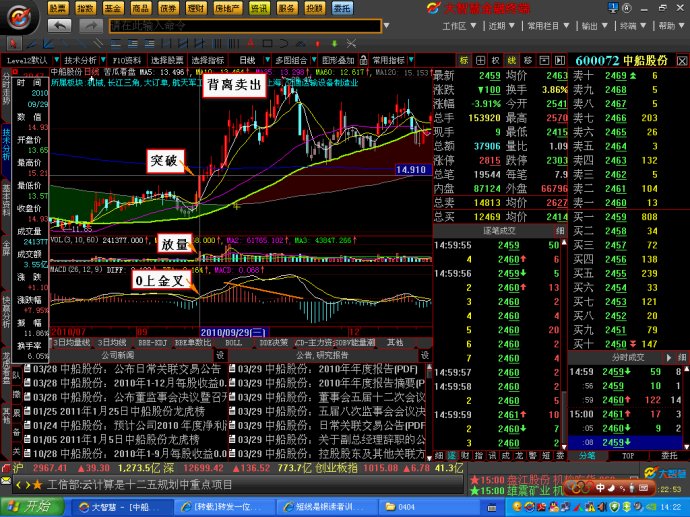Open announcement 03/29 关于副总经理辞职
This screenshot has height=517, width=690.
(327, 440)
